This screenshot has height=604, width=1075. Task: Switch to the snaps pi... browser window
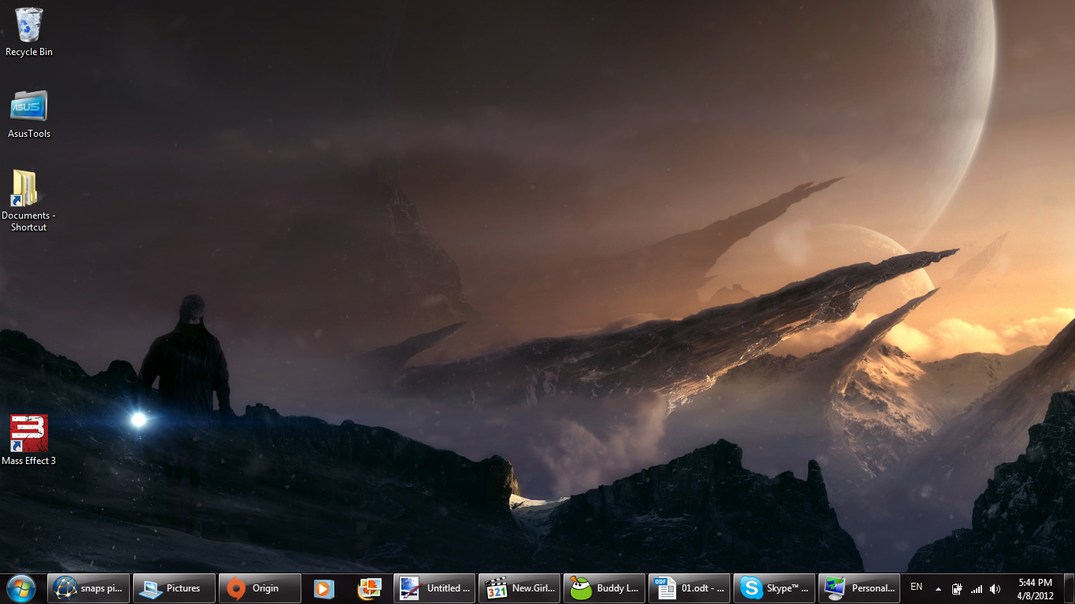[90, 589]
